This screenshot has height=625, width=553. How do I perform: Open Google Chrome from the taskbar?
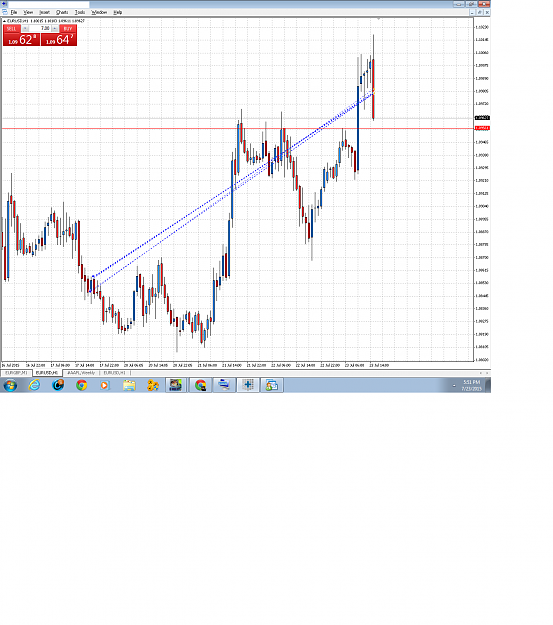(x=82, y=385)
